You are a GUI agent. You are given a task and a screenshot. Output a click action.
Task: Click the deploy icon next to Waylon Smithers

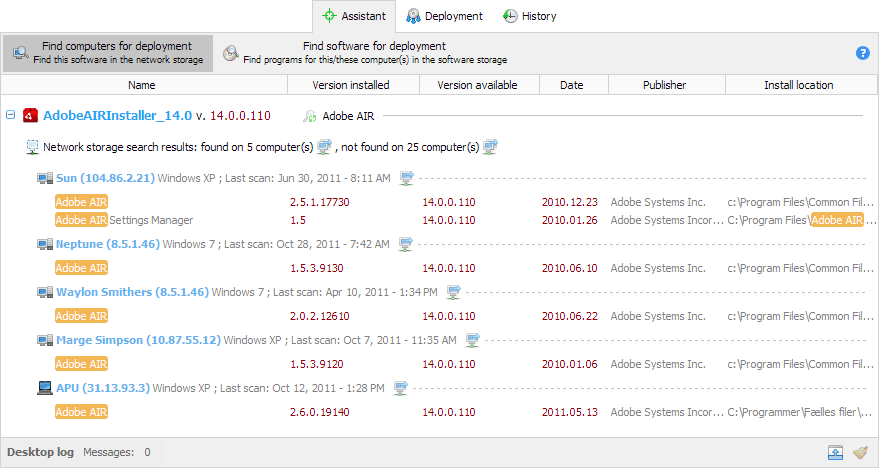tap(453, 292)
